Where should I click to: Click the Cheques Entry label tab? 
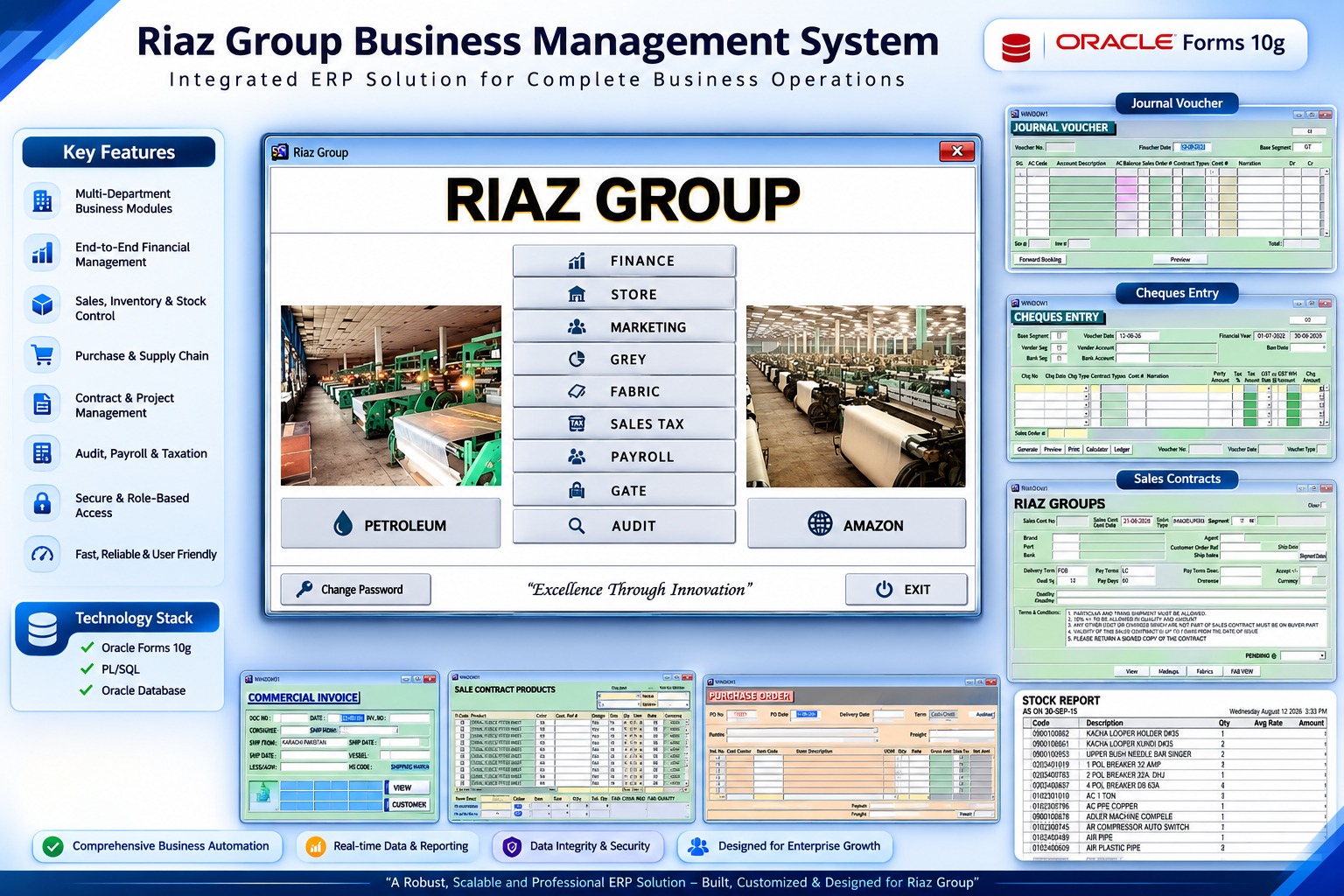tap(1177, 293)
